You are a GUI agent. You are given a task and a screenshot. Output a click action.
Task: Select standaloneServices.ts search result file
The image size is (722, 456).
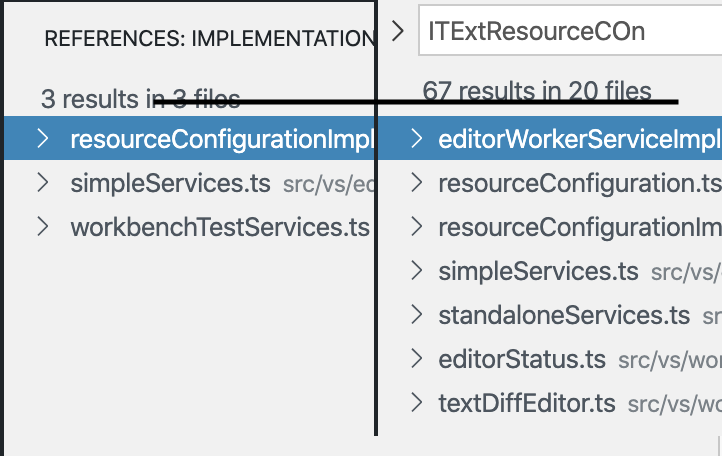click(550, 315)
